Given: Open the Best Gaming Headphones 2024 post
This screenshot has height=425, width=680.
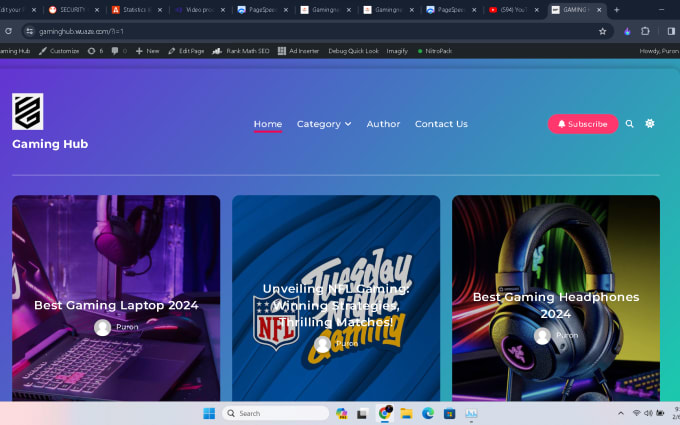Looking at the screenshot, I should [556, 305].
